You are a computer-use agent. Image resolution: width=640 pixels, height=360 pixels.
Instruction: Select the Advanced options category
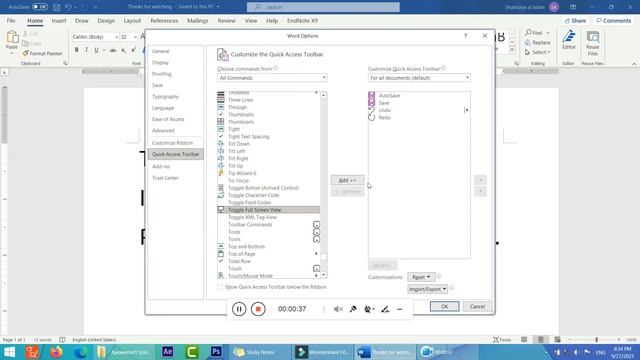tap(163, 131)
